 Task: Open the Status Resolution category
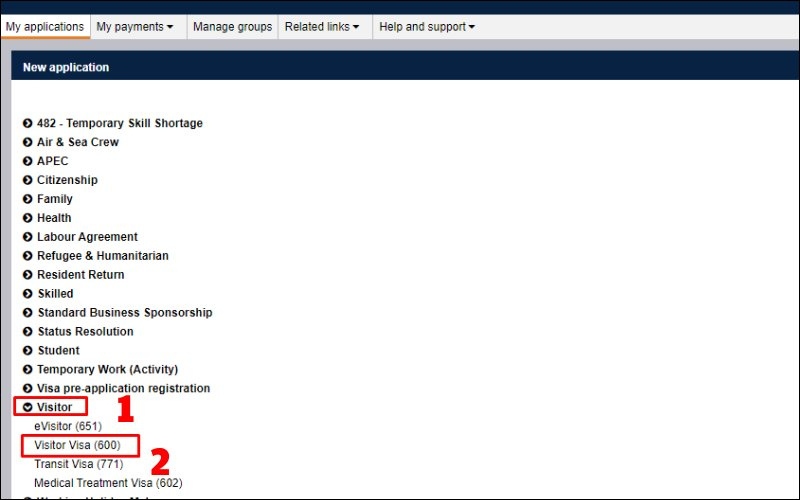click(28, 332)
